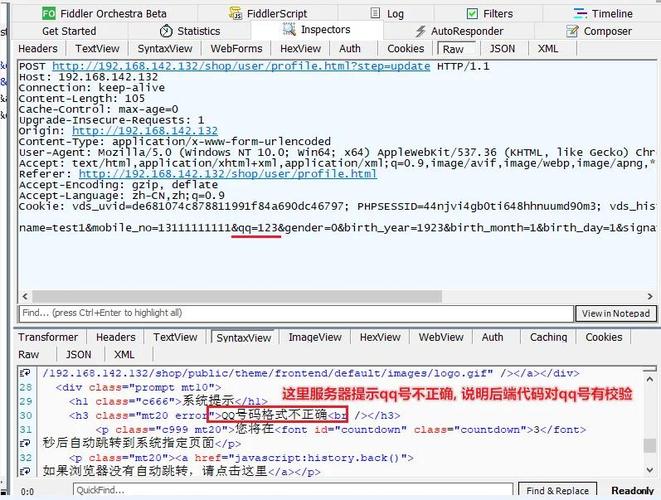The width and height of the screenshot is (661, 500).
Task: Click Find & Replace button
Action: pyautogui.click(x=557, y=491)
